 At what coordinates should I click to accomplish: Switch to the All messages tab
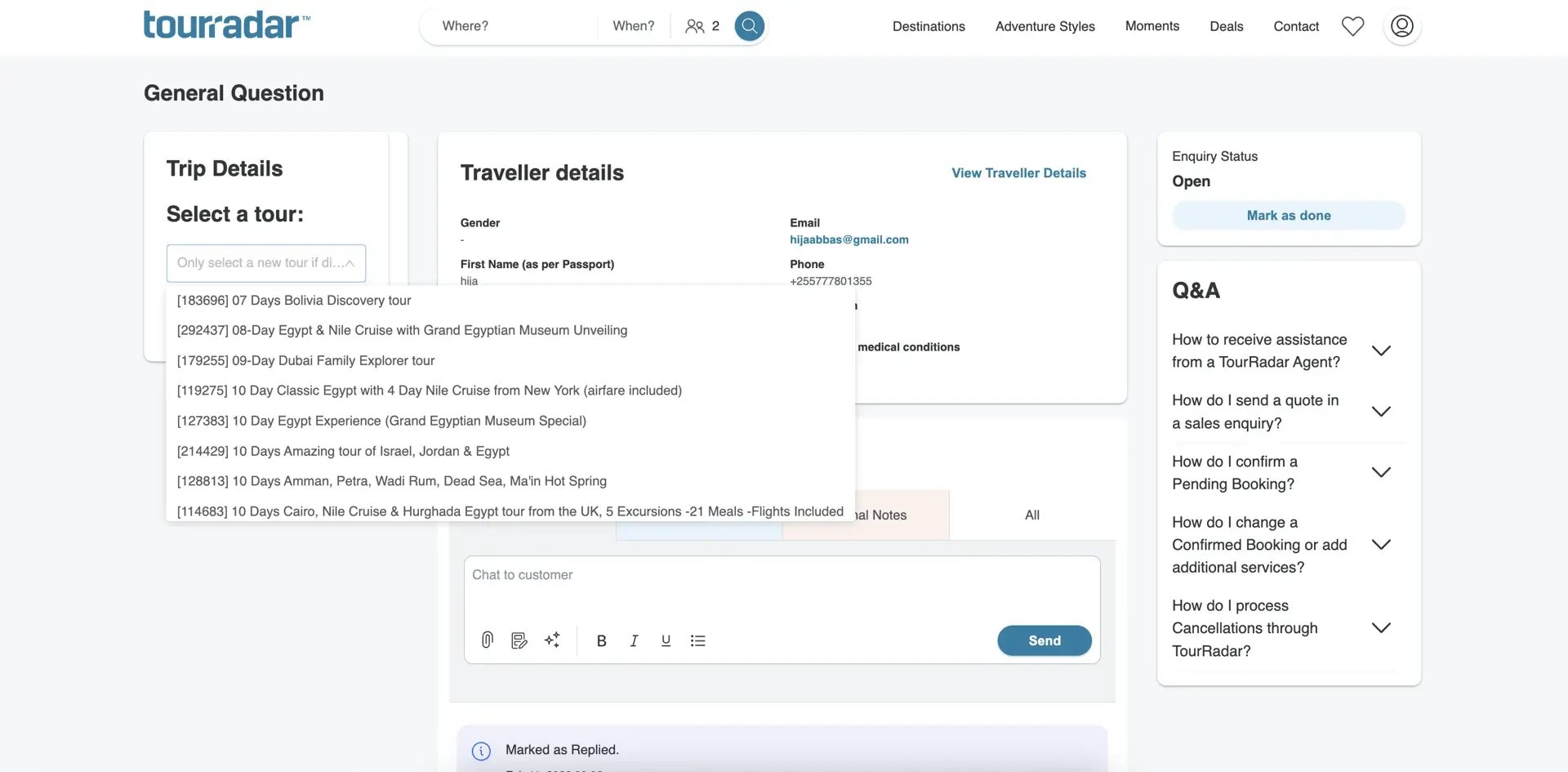click(x=1032, y=515)
